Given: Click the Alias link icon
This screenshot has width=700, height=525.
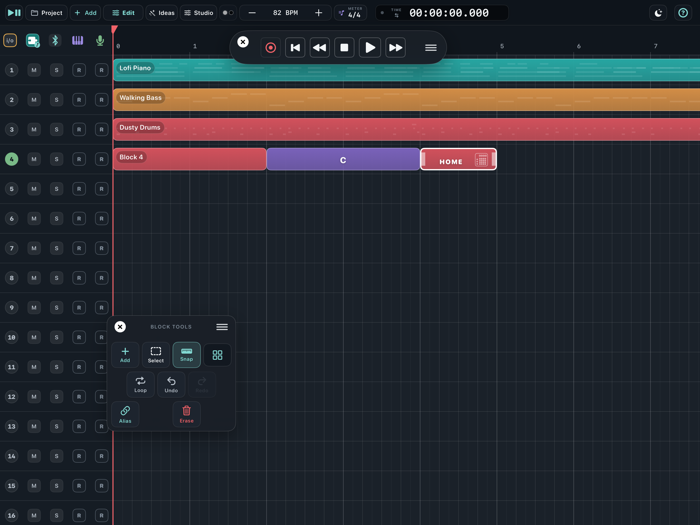Looking at the screenshot, I should [x=125, y=414].
